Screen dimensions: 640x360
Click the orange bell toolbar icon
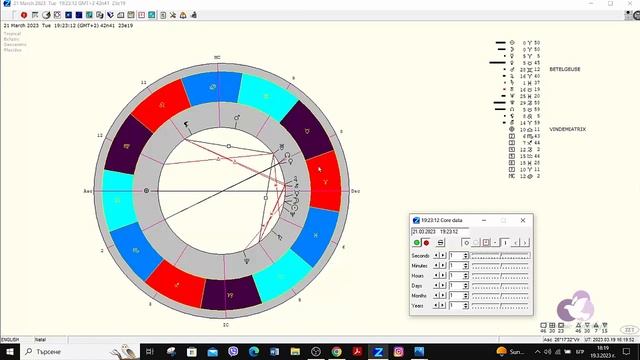coord(183,15)
